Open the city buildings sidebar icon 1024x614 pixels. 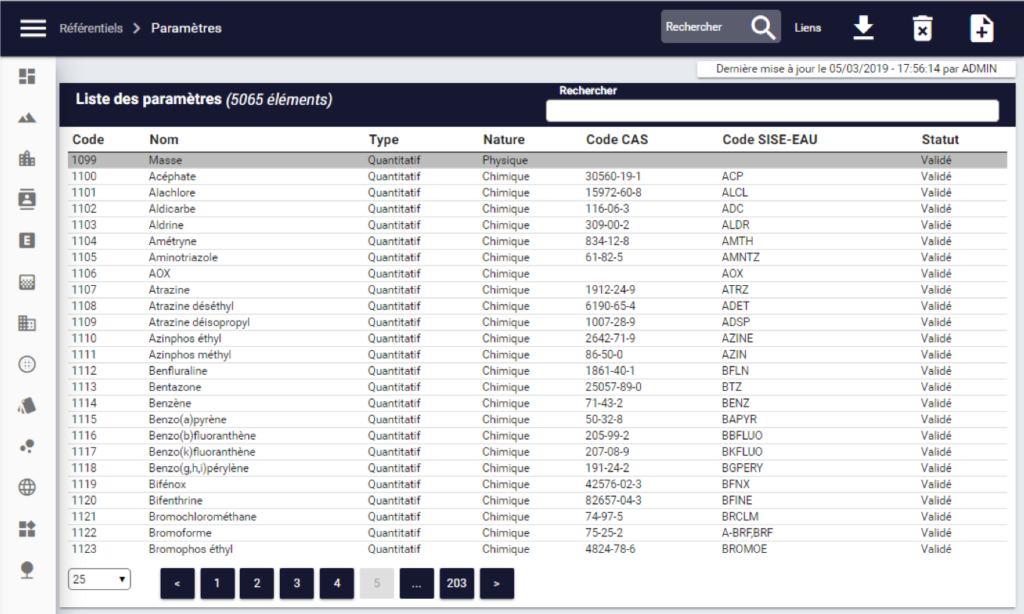[27, 158]
